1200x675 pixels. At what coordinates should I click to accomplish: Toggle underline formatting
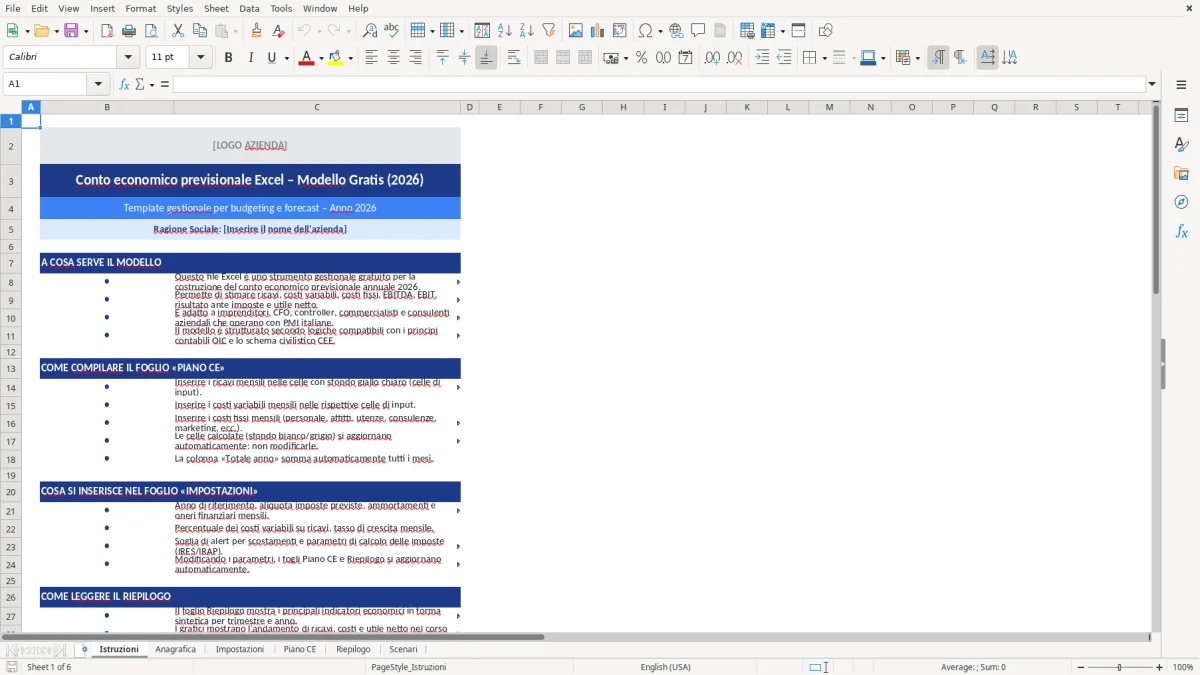point(271,58)
